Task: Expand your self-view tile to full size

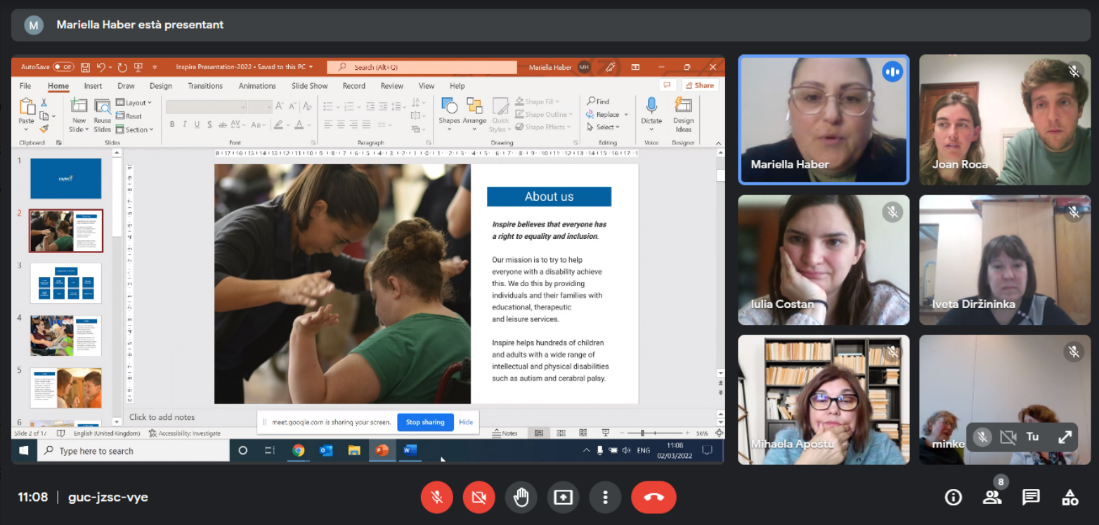Action: 1065,437
